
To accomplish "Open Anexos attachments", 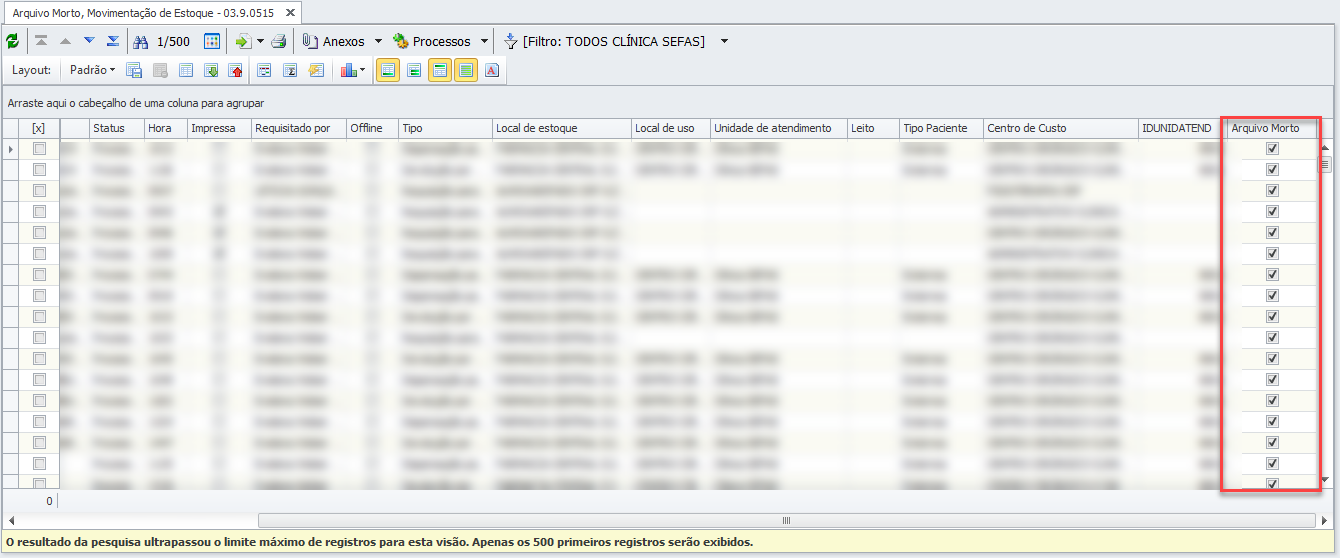I will 334,42.
